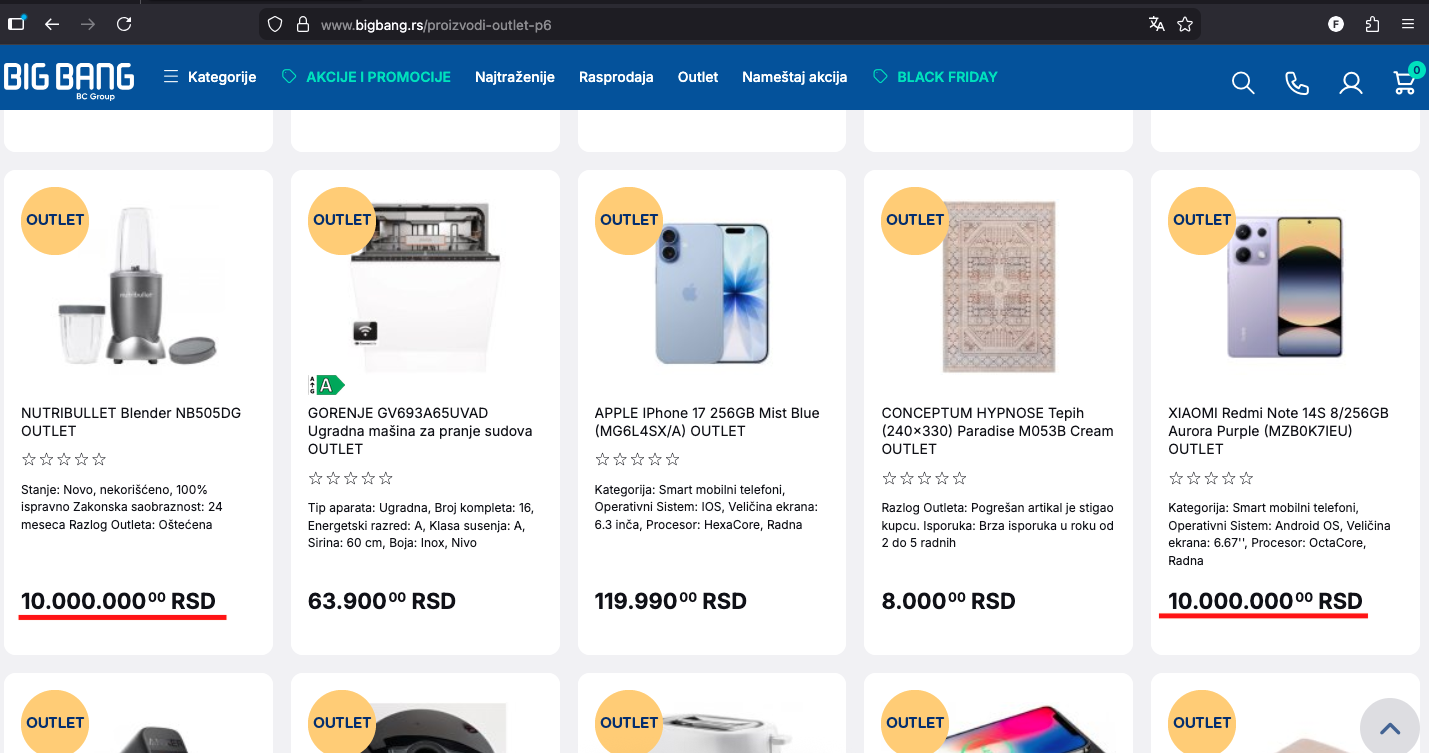Open the user account profile icon
The image size is (1429, 753).
click(x=1351, y=83)
